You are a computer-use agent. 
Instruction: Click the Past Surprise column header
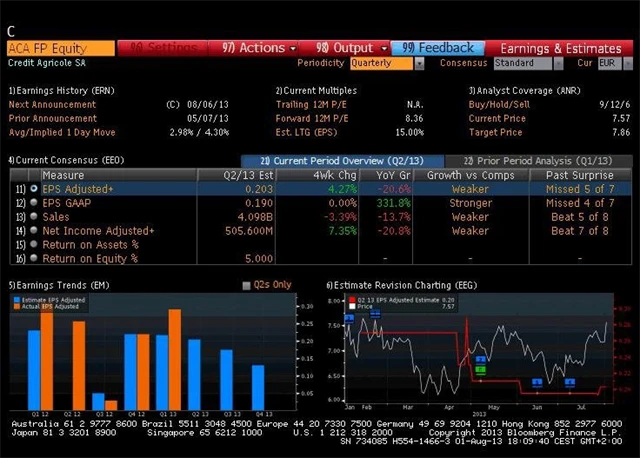580,175
